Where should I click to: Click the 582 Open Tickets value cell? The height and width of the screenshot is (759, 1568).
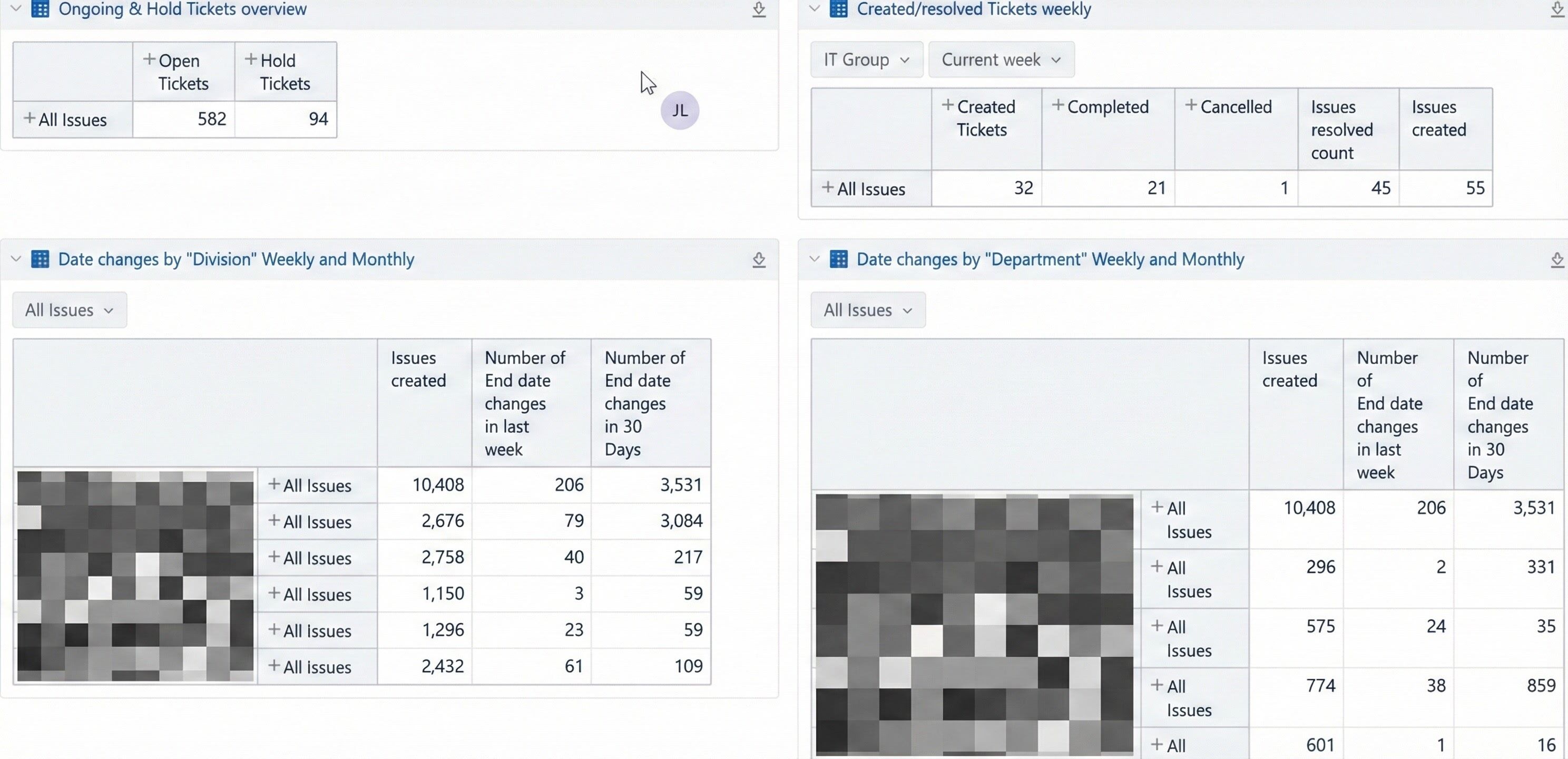click(x=184, y=119)
